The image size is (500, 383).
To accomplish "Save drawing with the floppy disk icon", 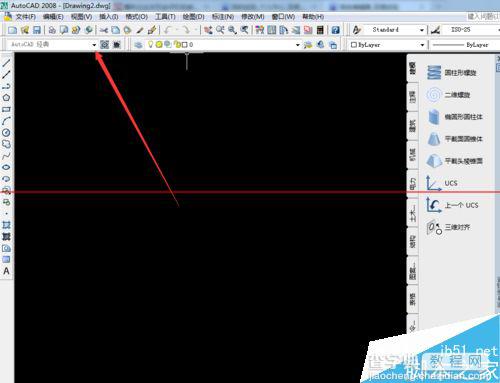I will pyautogui.click(x=37, y=30).
